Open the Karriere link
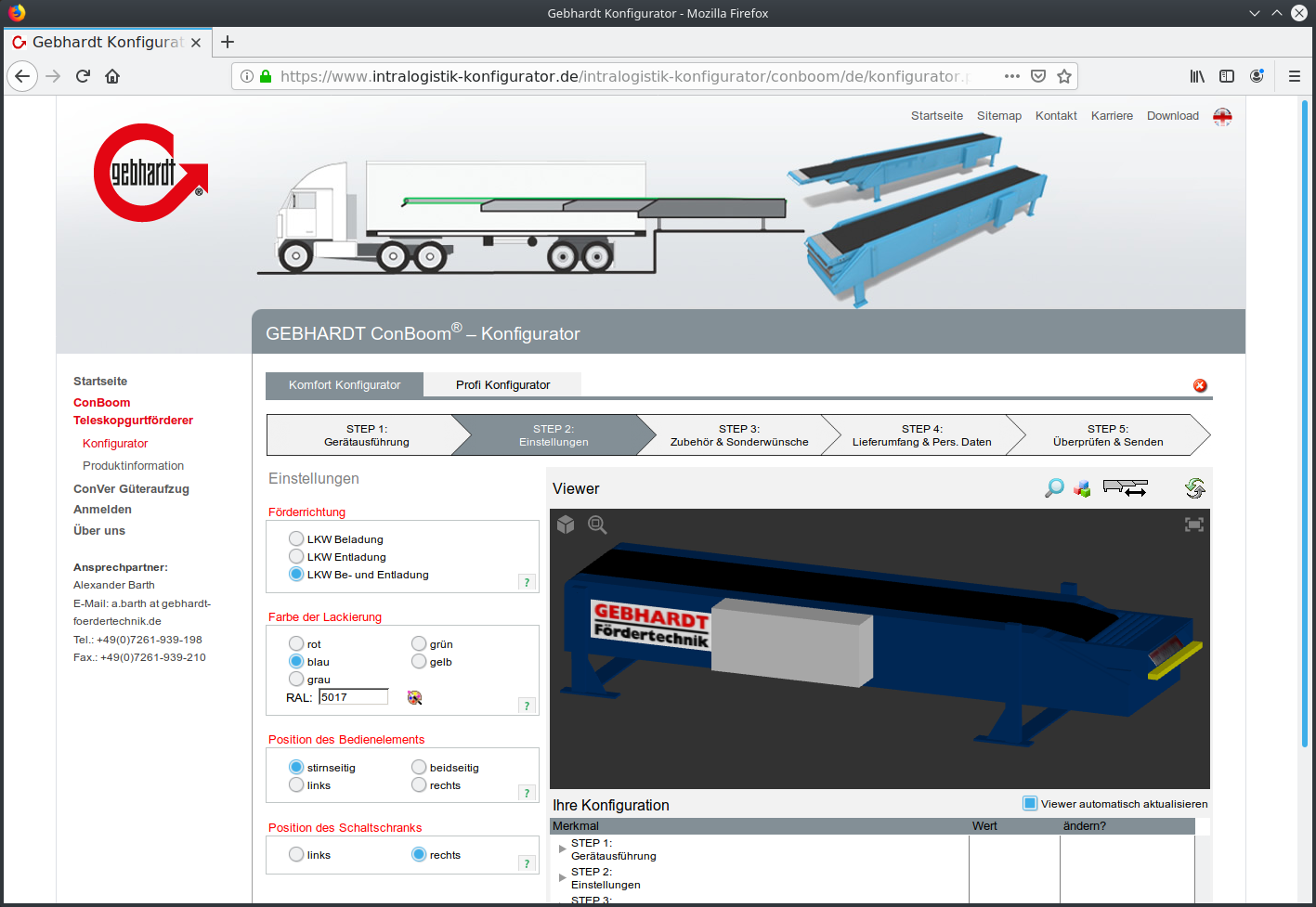The height and width of the screenshot is (907, 1316). tap(1112, 116)
